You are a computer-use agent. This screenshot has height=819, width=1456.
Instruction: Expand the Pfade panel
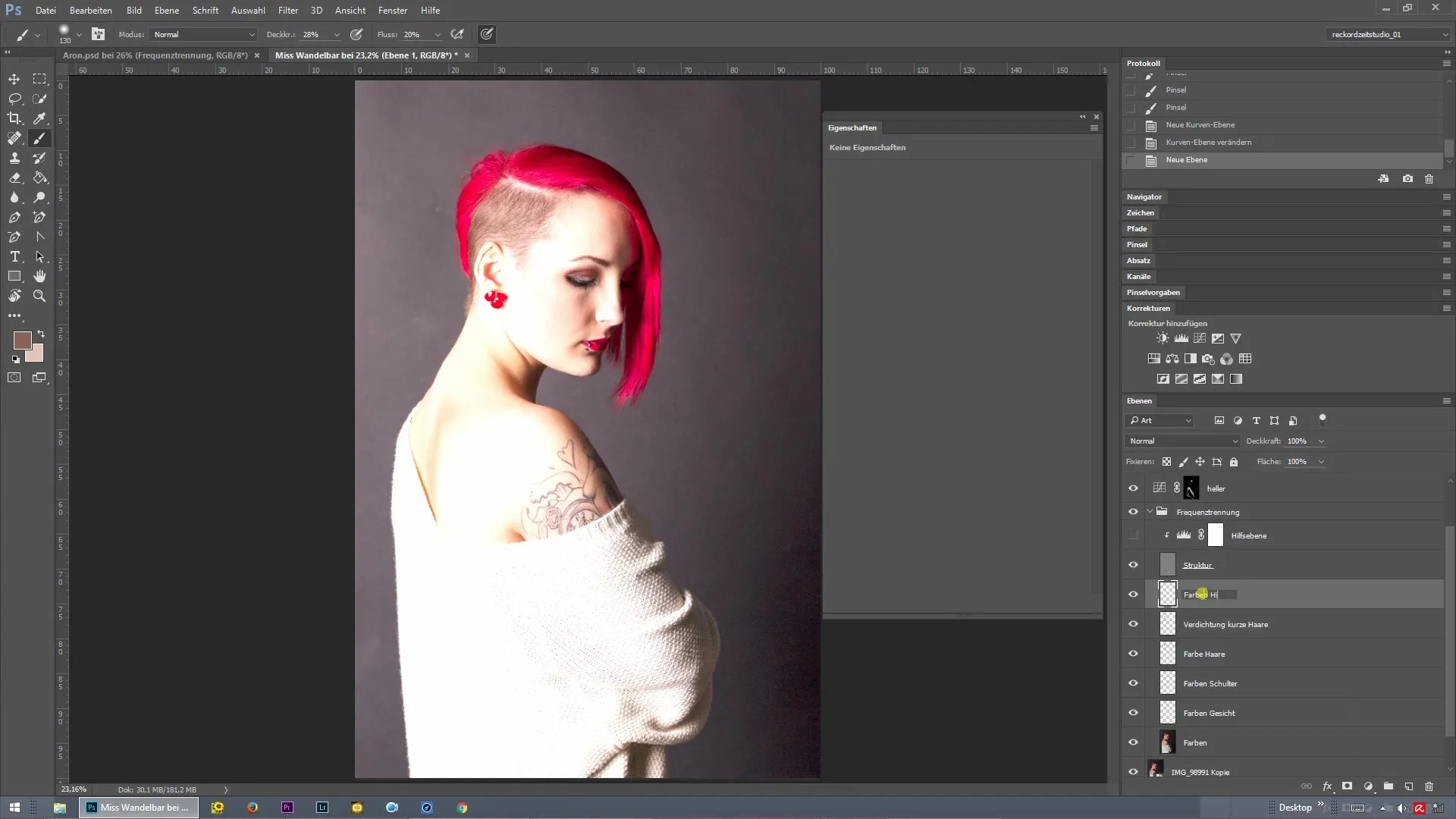(x=1137, y=229)
